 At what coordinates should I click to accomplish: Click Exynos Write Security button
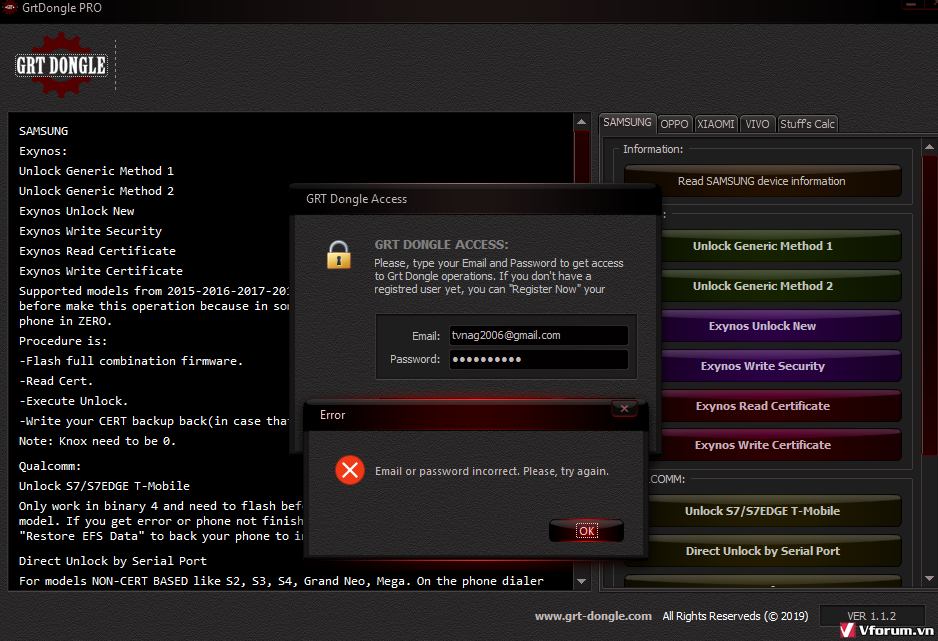[x=781, y=366]
